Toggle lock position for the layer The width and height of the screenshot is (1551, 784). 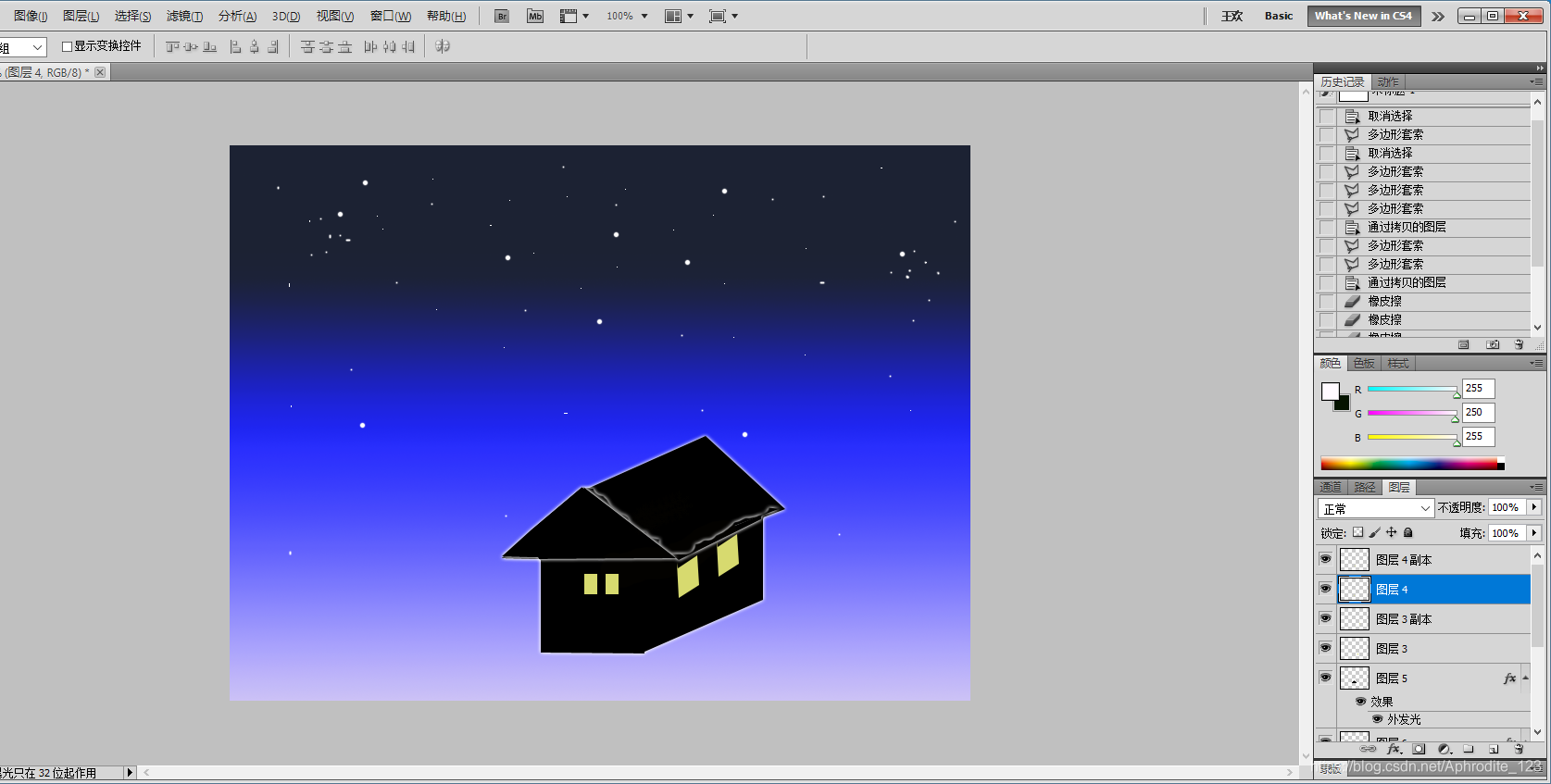(x=1391, y=532)
